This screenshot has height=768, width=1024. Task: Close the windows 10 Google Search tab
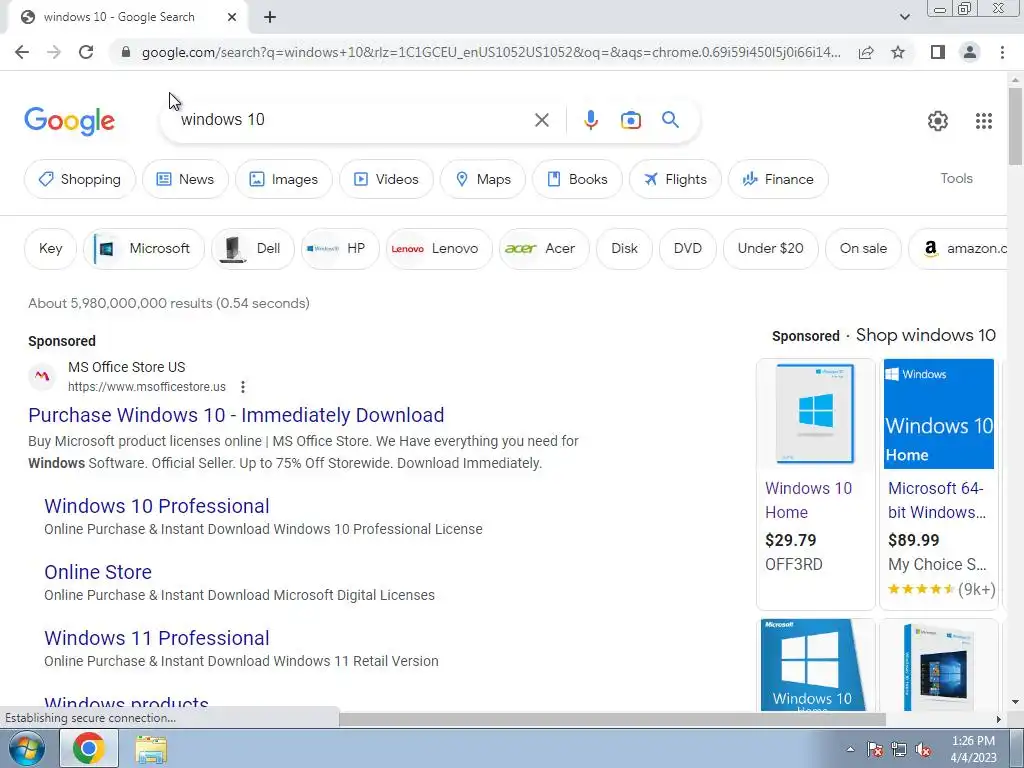pos(232,18)
